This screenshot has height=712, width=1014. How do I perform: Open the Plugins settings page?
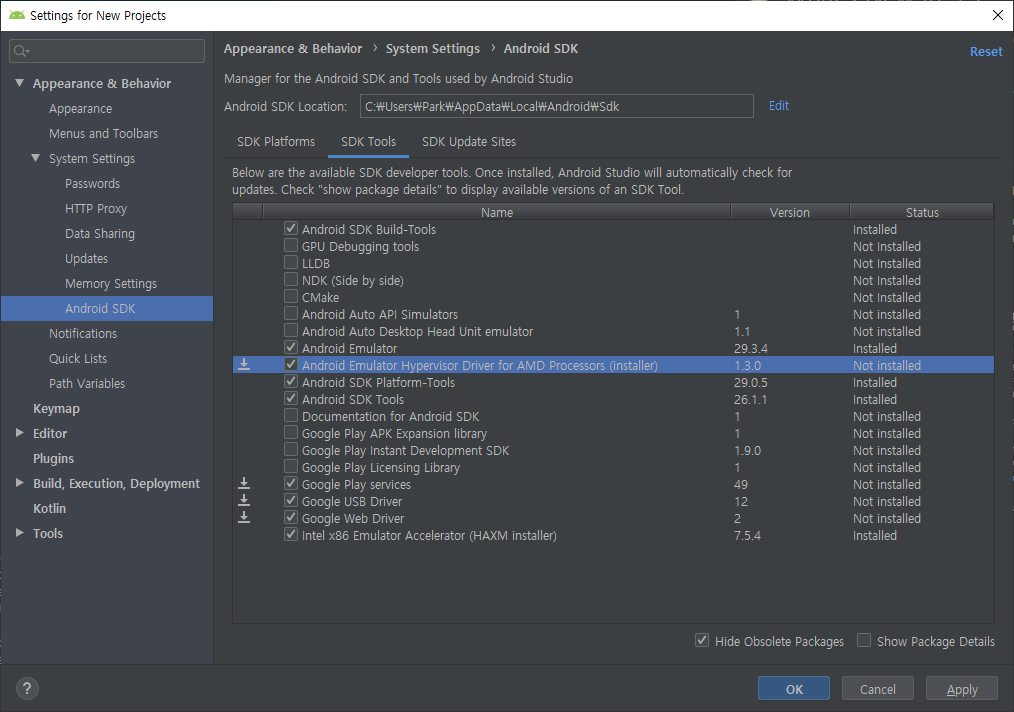[54, 458]
